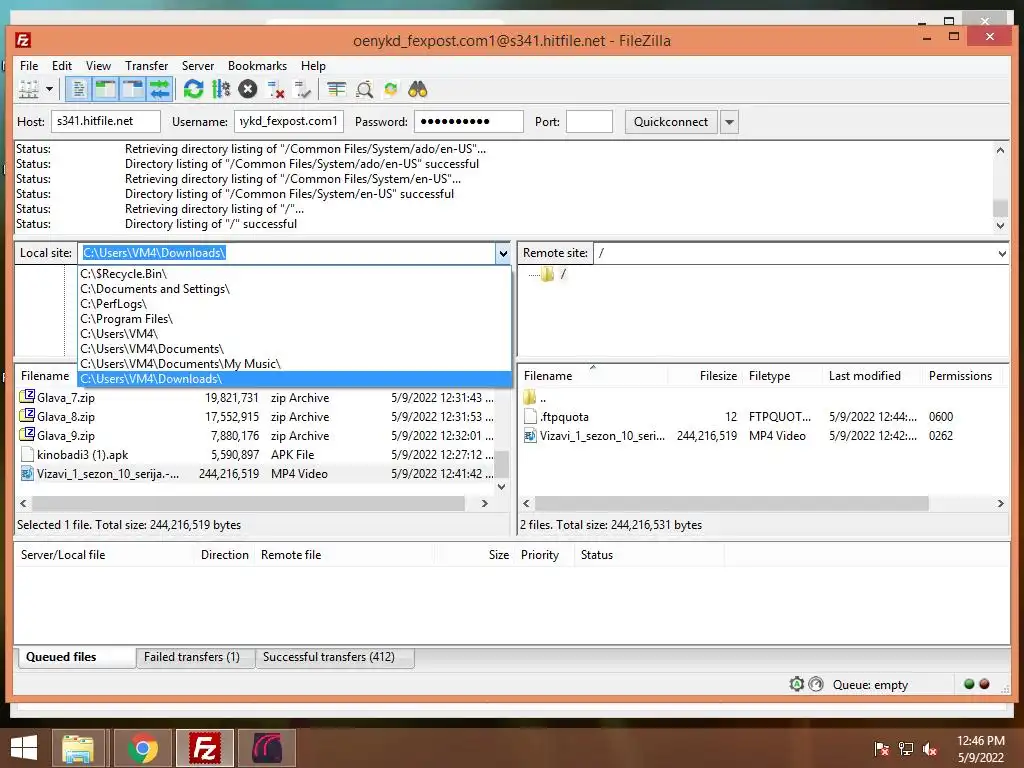Sort remote list by Filename column
The image size is (1024, 768).
pos(593,376)
